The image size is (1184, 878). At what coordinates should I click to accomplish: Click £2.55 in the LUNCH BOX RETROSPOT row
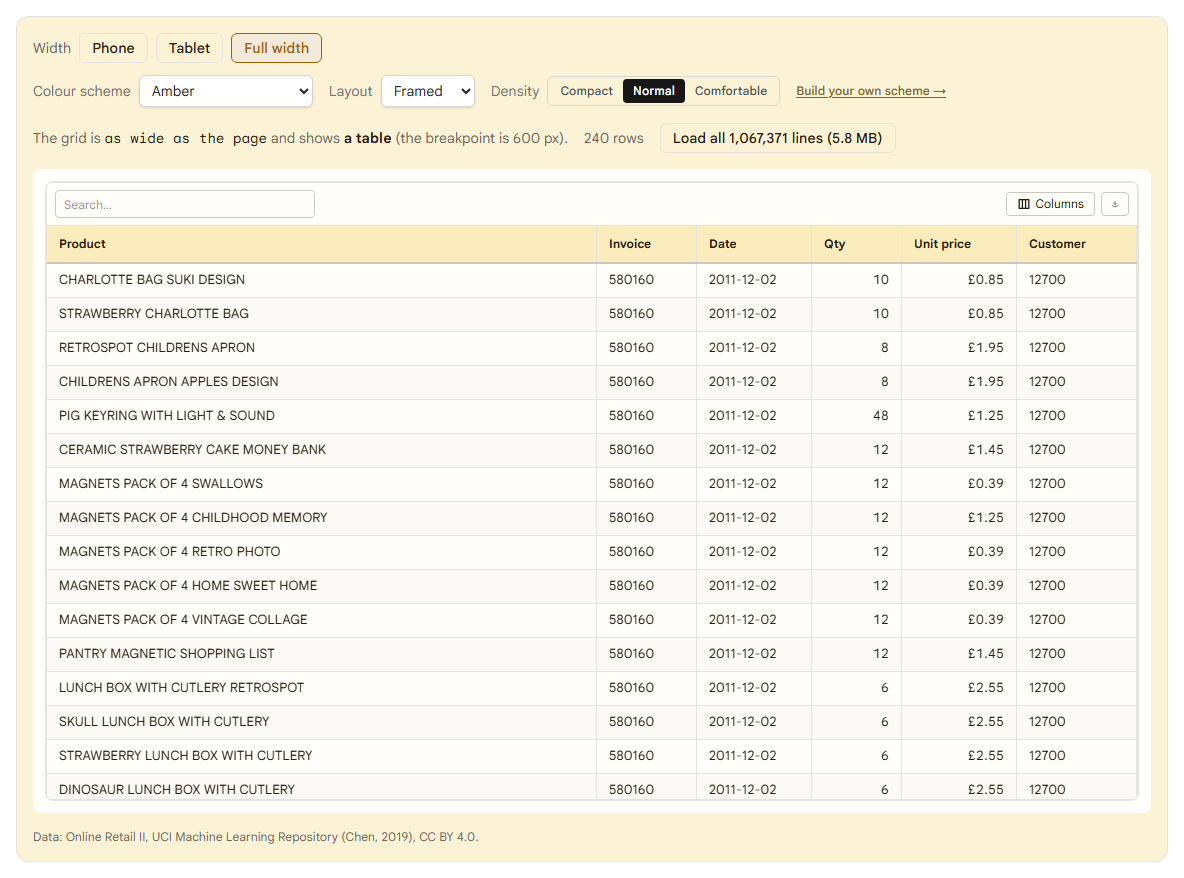(959, 688)
